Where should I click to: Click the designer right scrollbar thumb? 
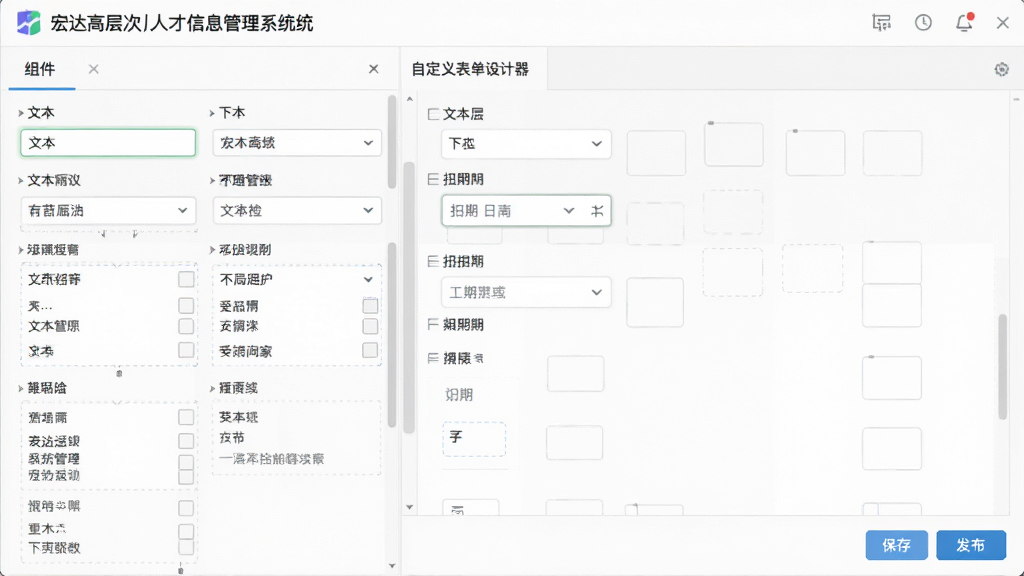click(x=1003, y=366)
